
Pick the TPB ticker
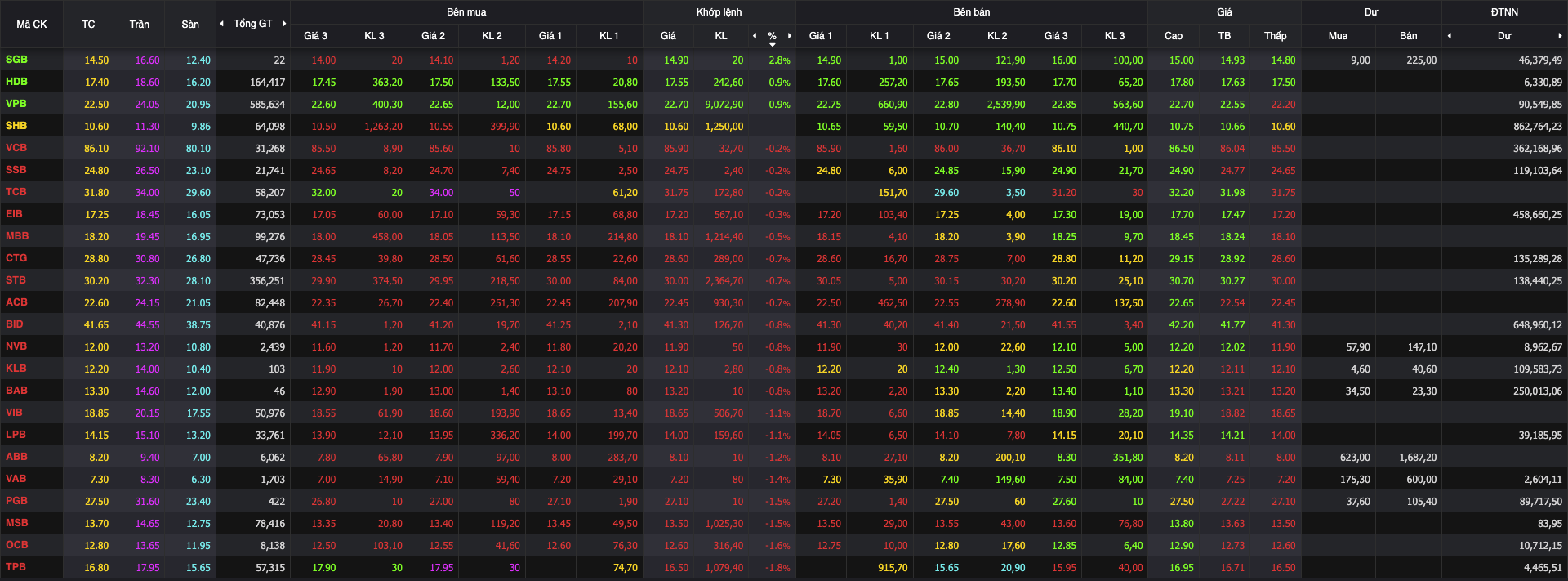(x=16, y=567)
